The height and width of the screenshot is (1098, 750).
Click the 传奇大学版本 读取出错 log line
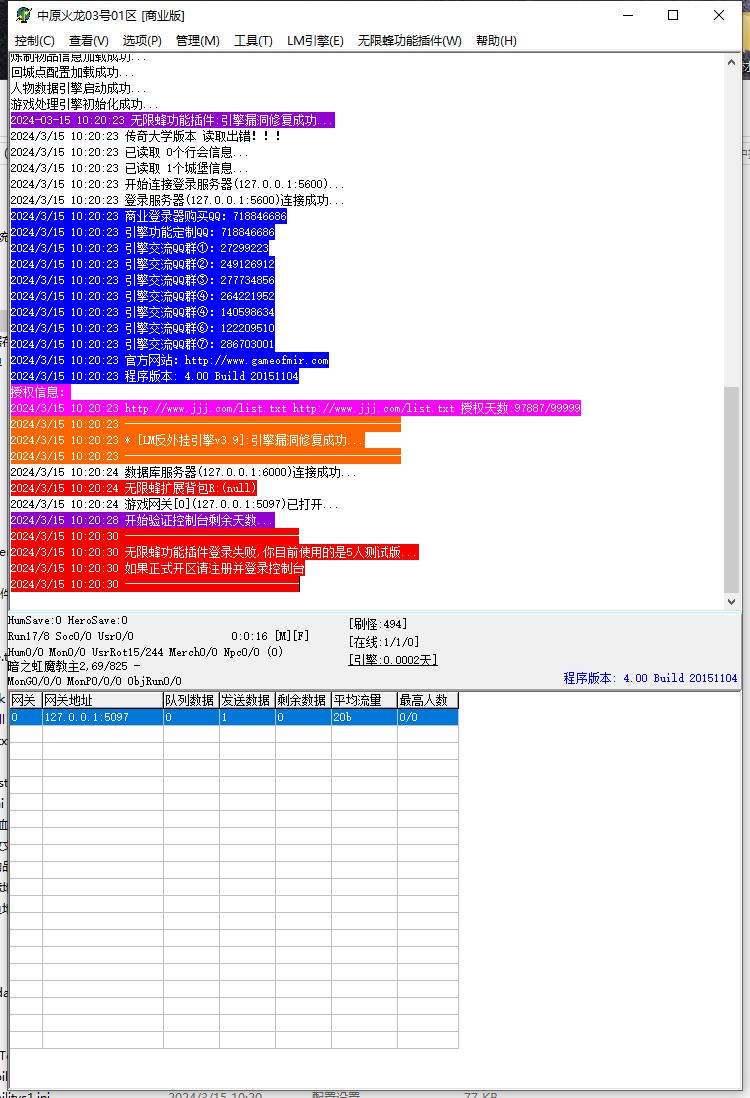(x=146, y=136)
